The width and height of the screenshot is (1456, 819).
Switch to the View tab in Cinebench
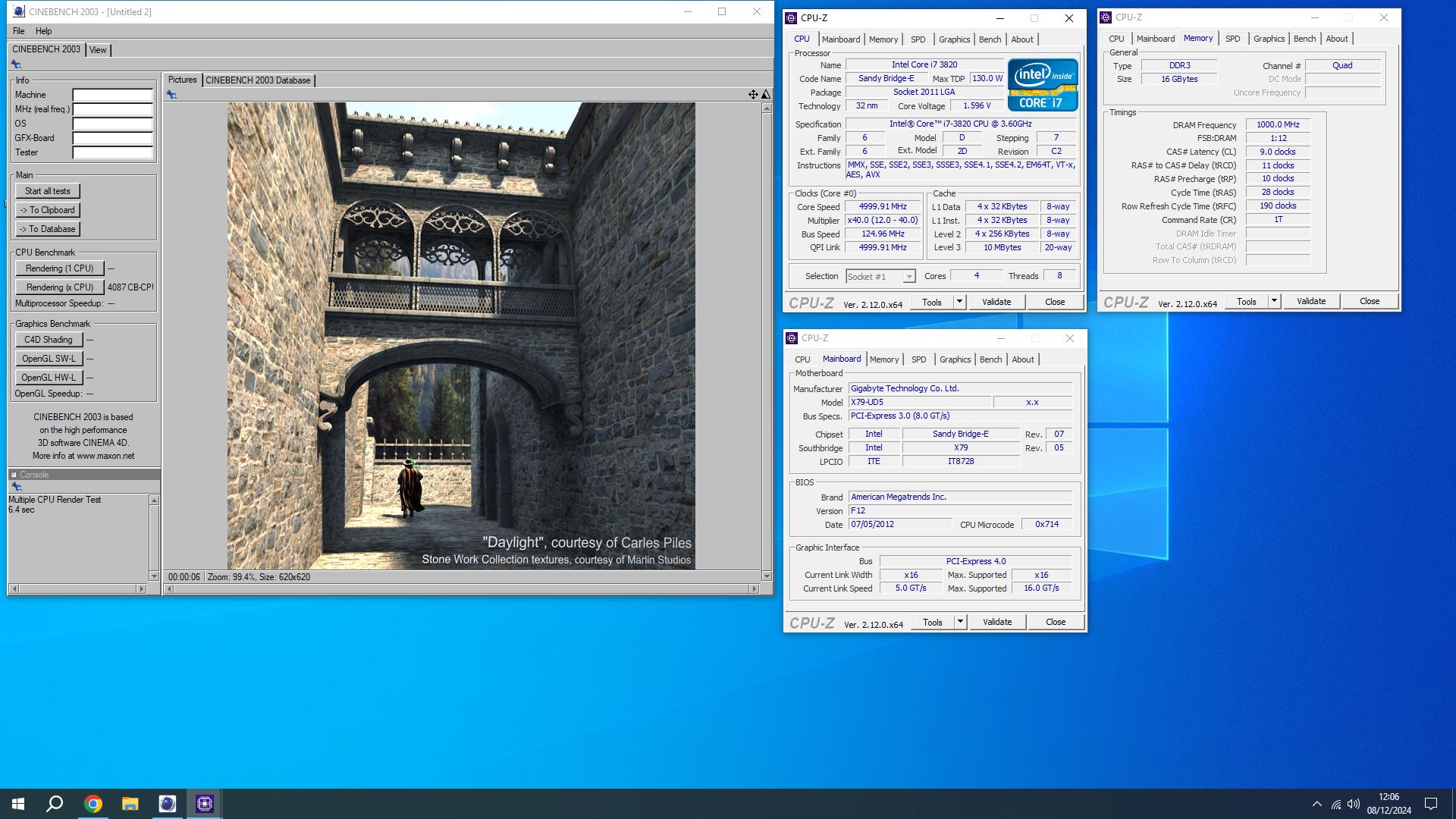pos(98,50)
